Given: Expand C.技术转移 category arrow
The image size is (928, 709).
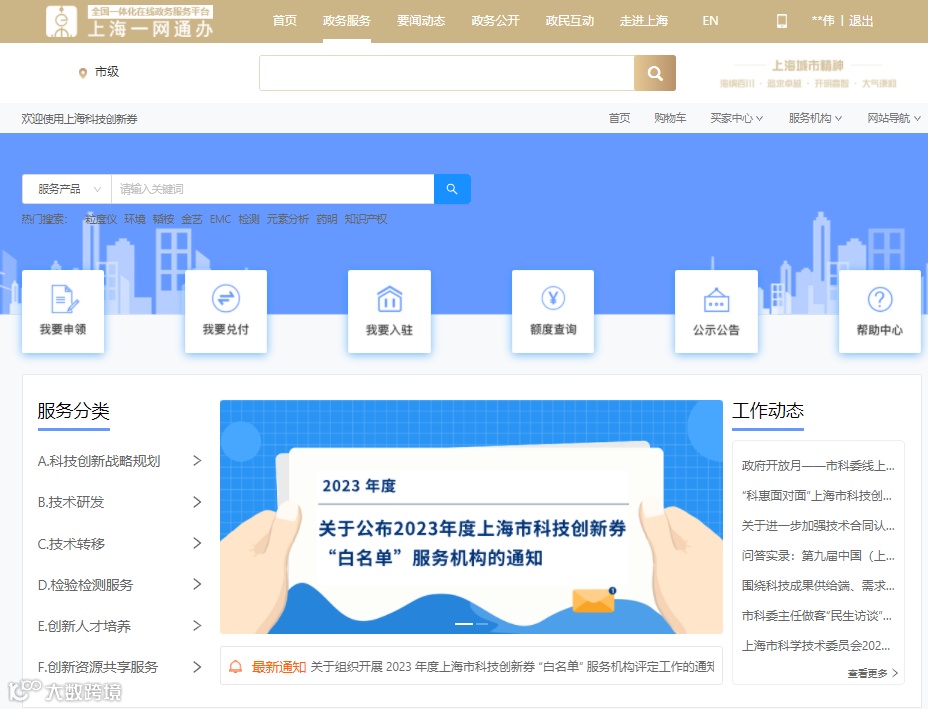Looking at the screenshot, I should tap(198, 543).
